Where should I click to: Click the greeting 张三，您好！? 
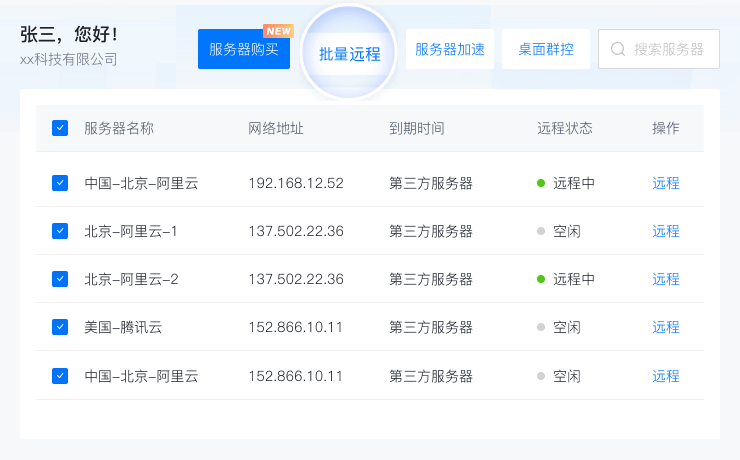69,34
